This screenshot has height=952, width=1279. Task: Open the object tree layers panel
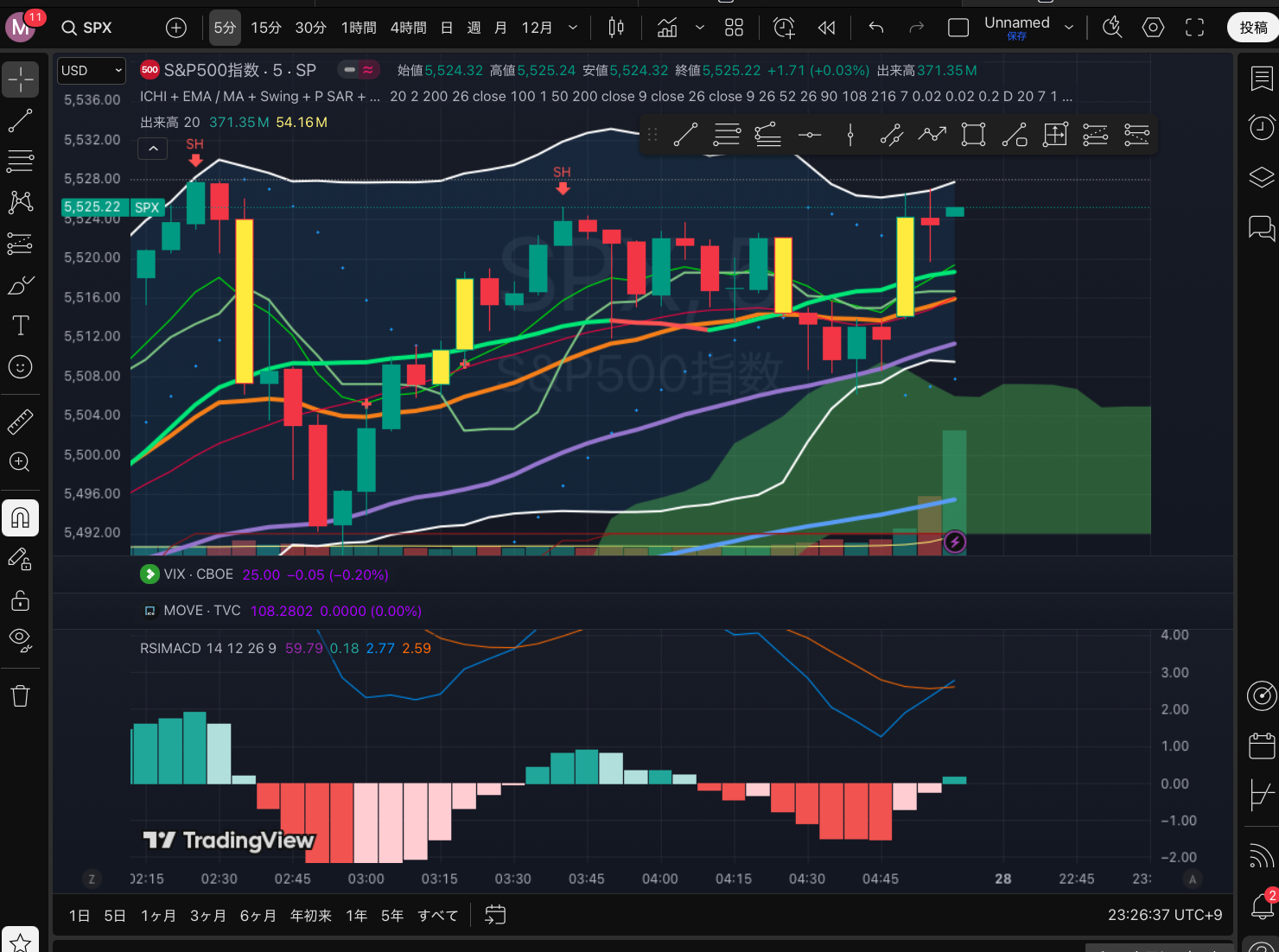click(x=1262, y=177)
